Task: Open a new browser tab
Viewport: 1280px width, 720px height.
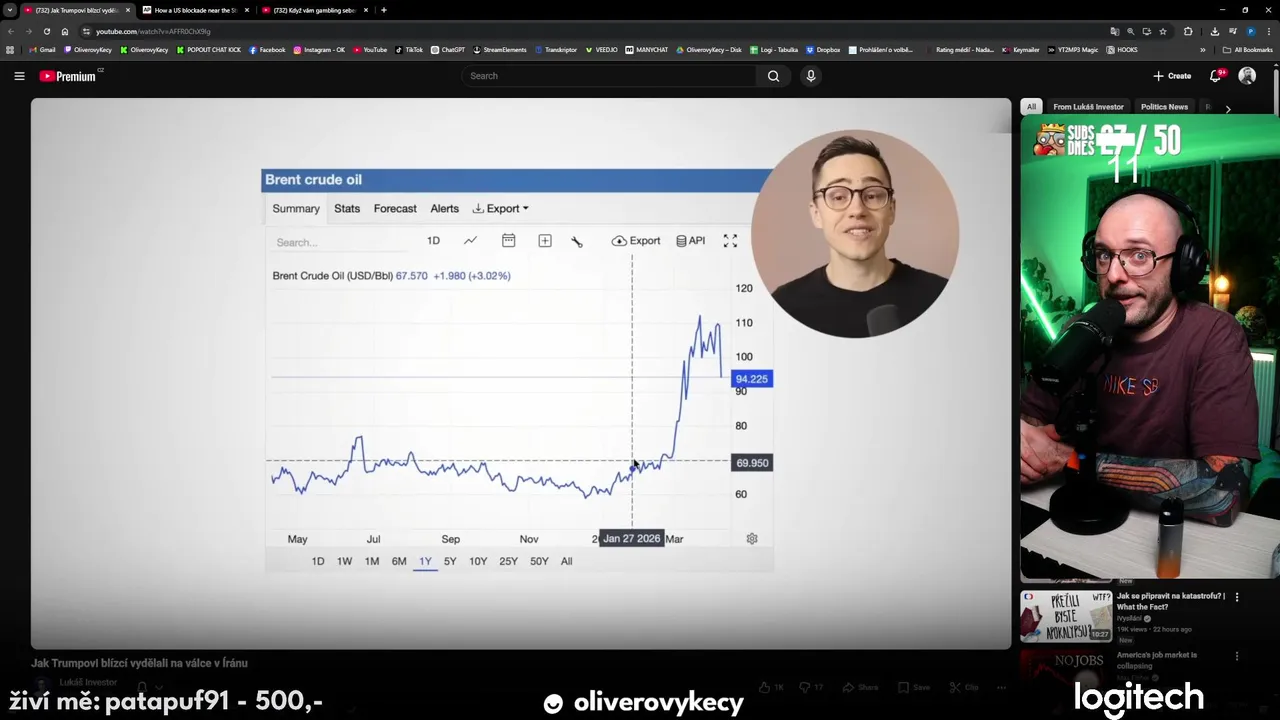Action: (x=384, y=10)
